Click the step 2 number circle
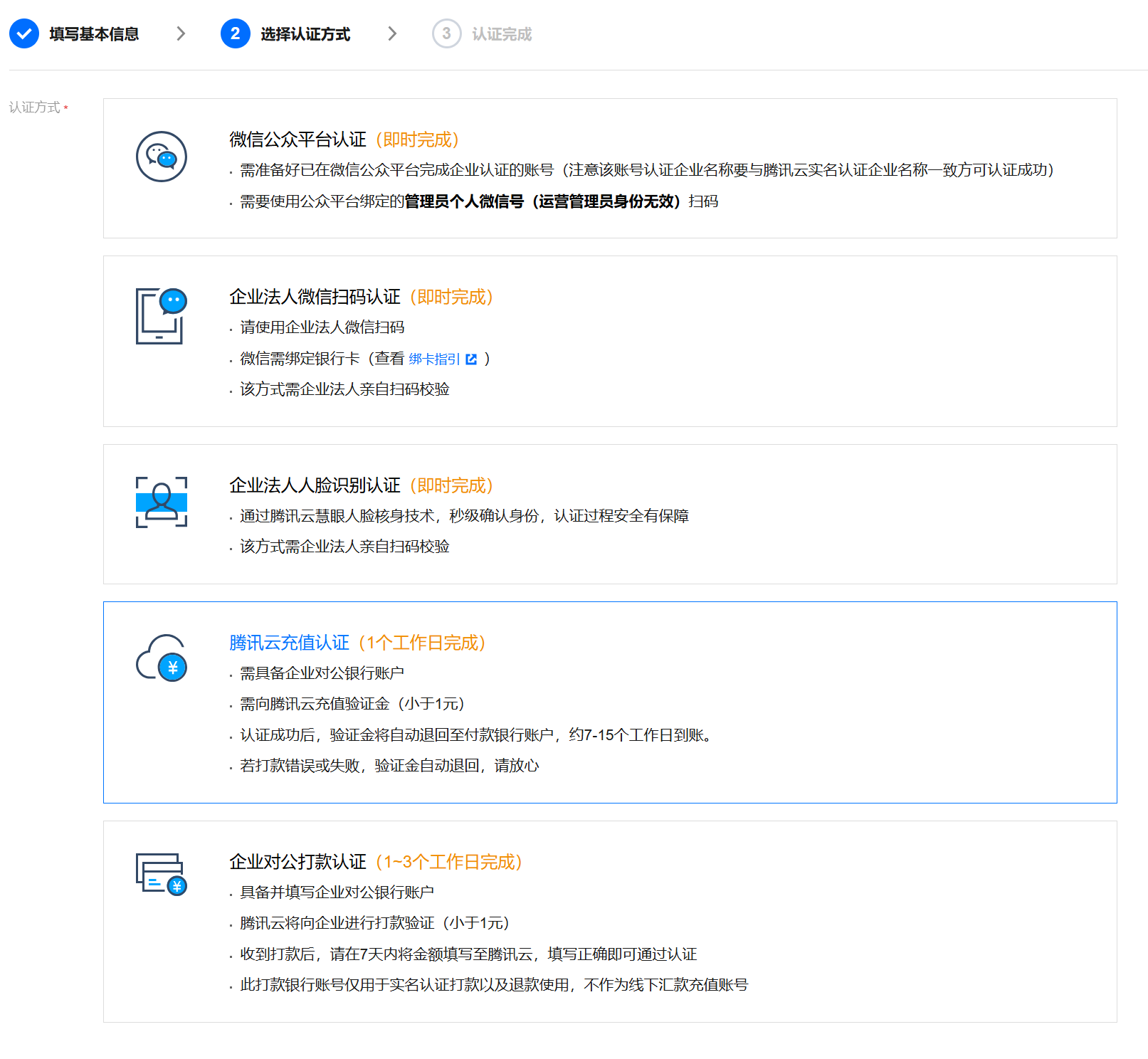This screenshot has width=1148, height=1059. click(x=236, y=33)
